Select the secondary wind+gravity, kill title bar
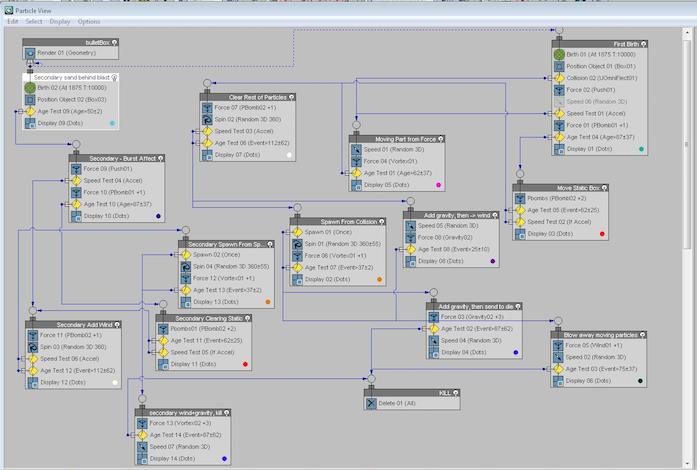Image resolution: width=697 pixels, height=470 pixels. (183, 413)
